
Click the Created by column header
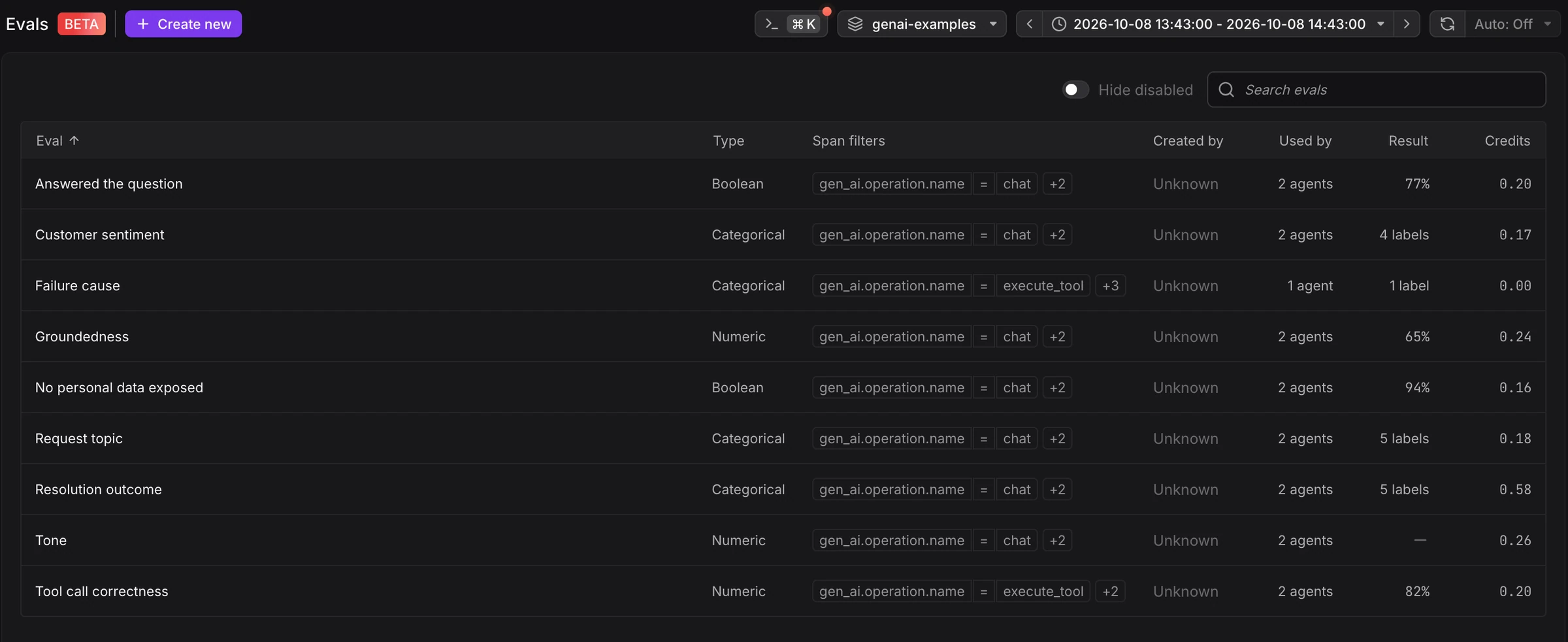click(1188, 141)
